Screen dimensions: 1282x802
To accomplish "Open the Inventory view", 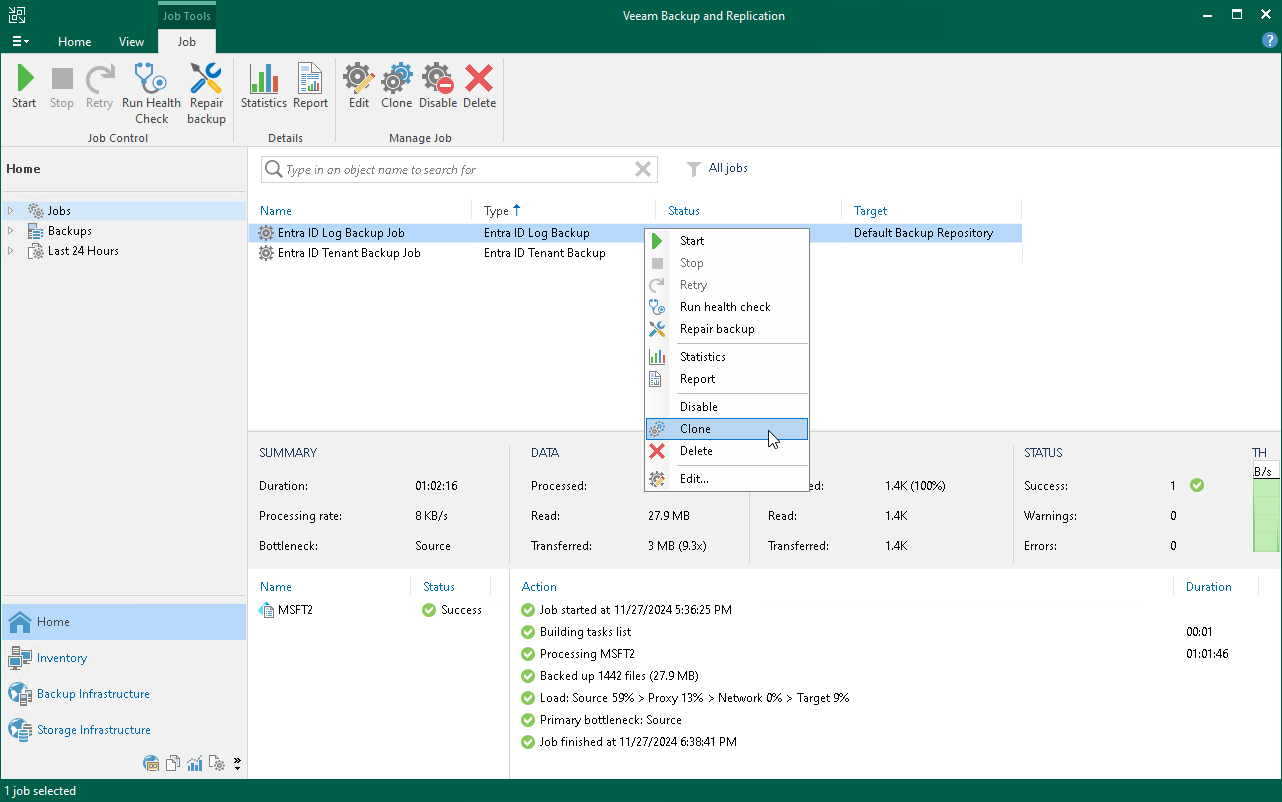I will [x=123, y=658].
